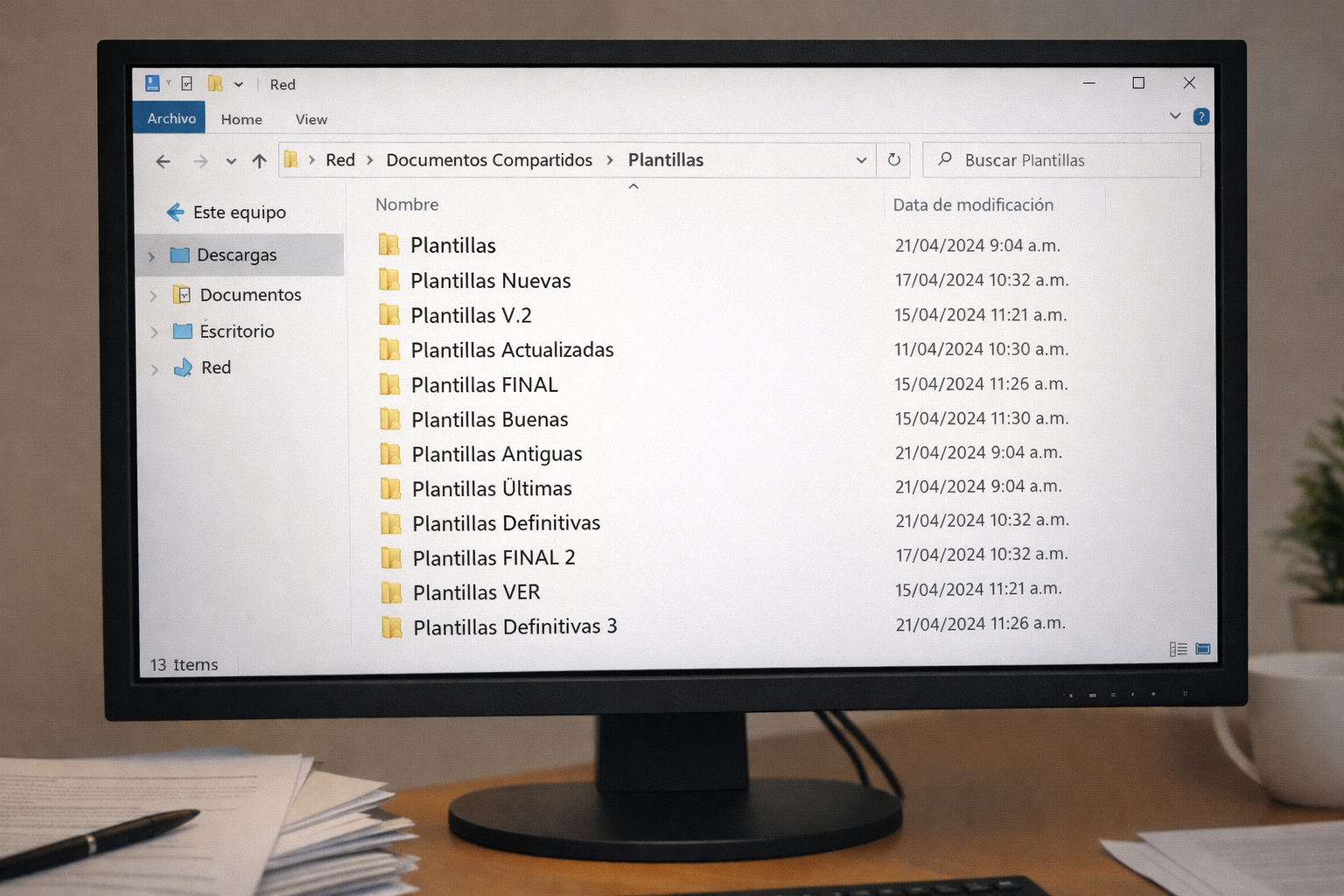Click the Plantillas breadcrumb segment
Screen dimensions: 1344x896
666,160
